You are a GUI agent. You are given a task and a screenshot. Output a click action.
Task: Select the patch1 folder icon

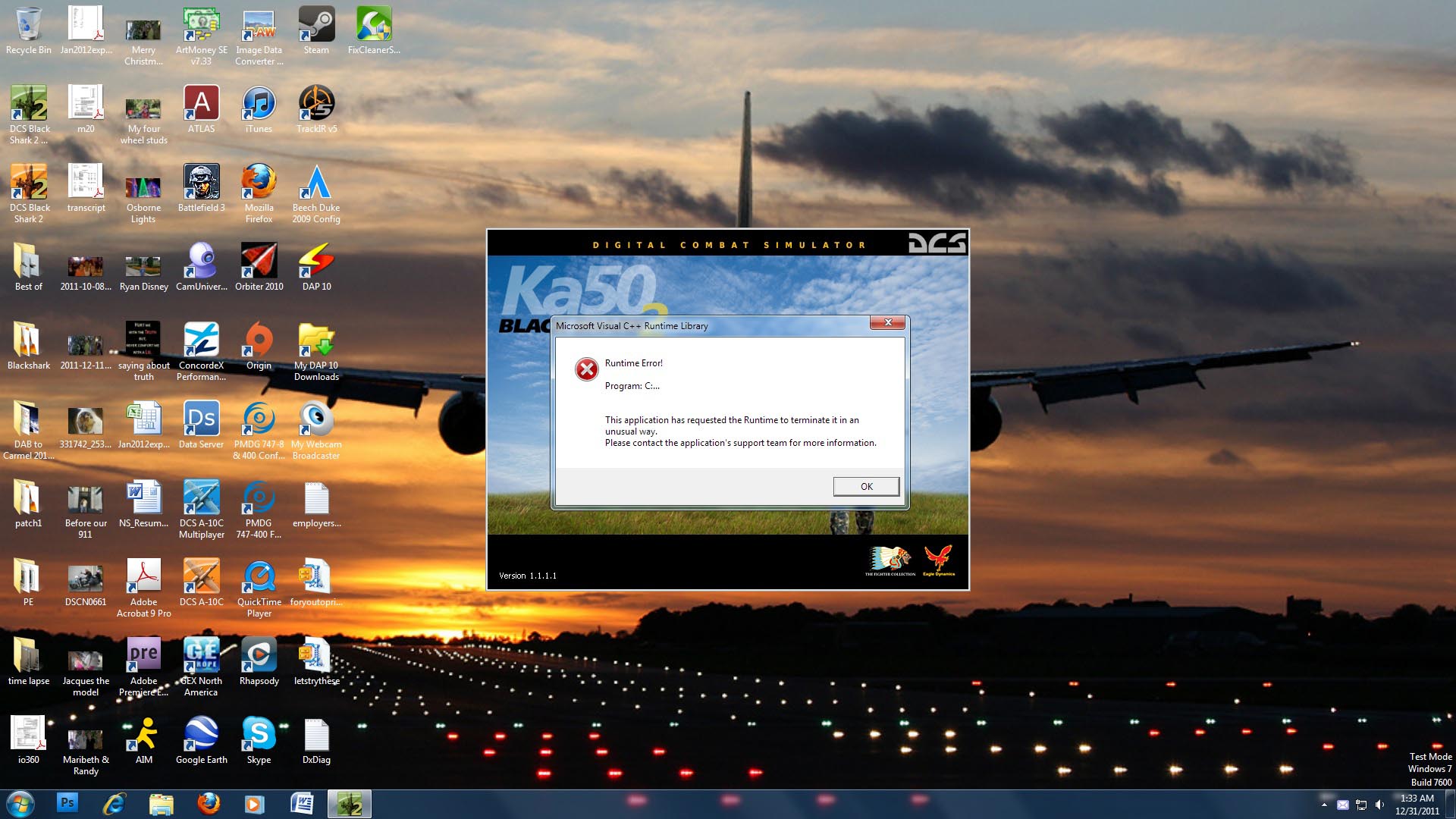(29, 504)
